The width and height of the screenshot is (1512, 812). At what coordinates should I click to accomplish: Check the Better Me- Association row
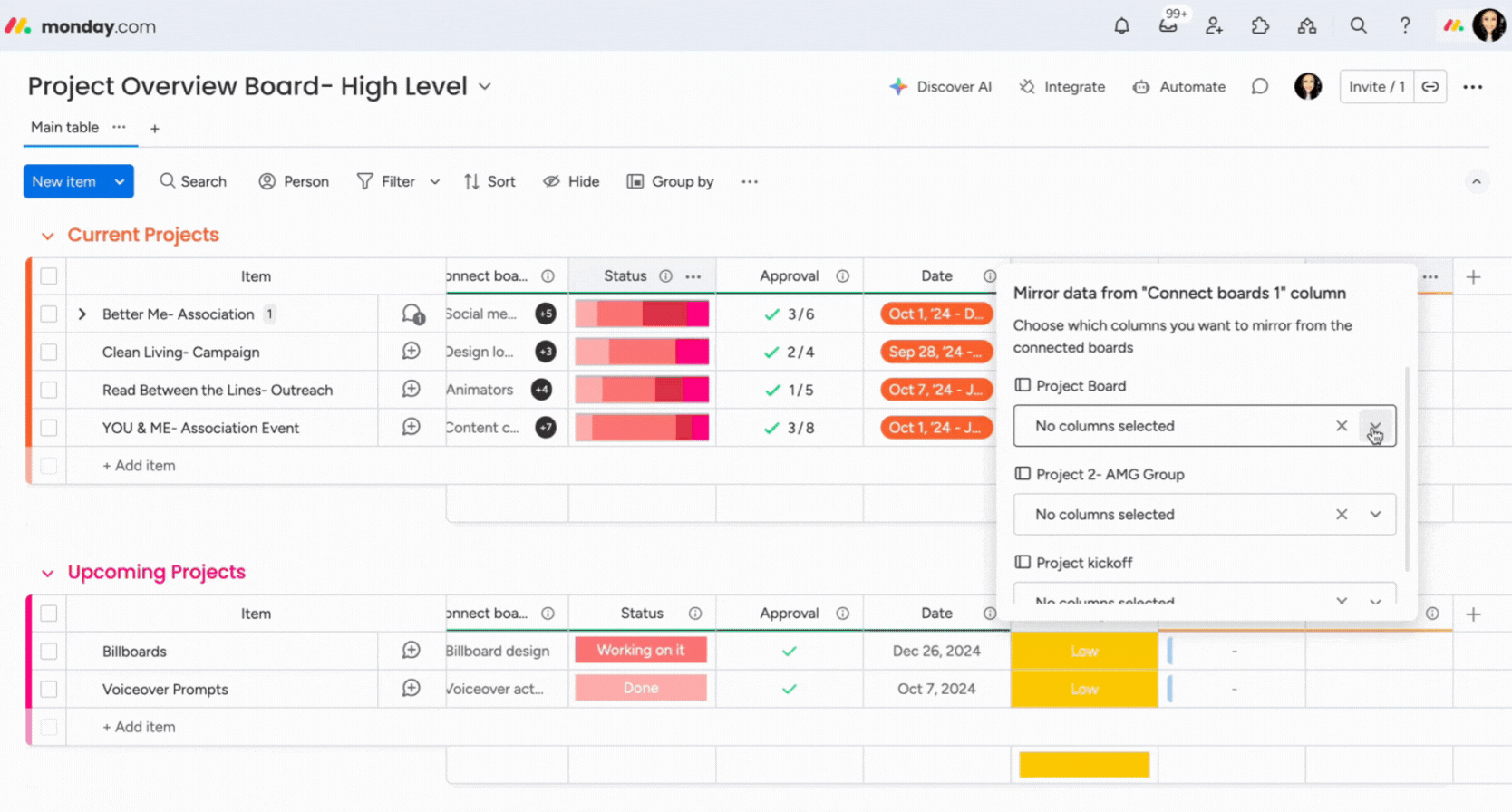point(49,314)
